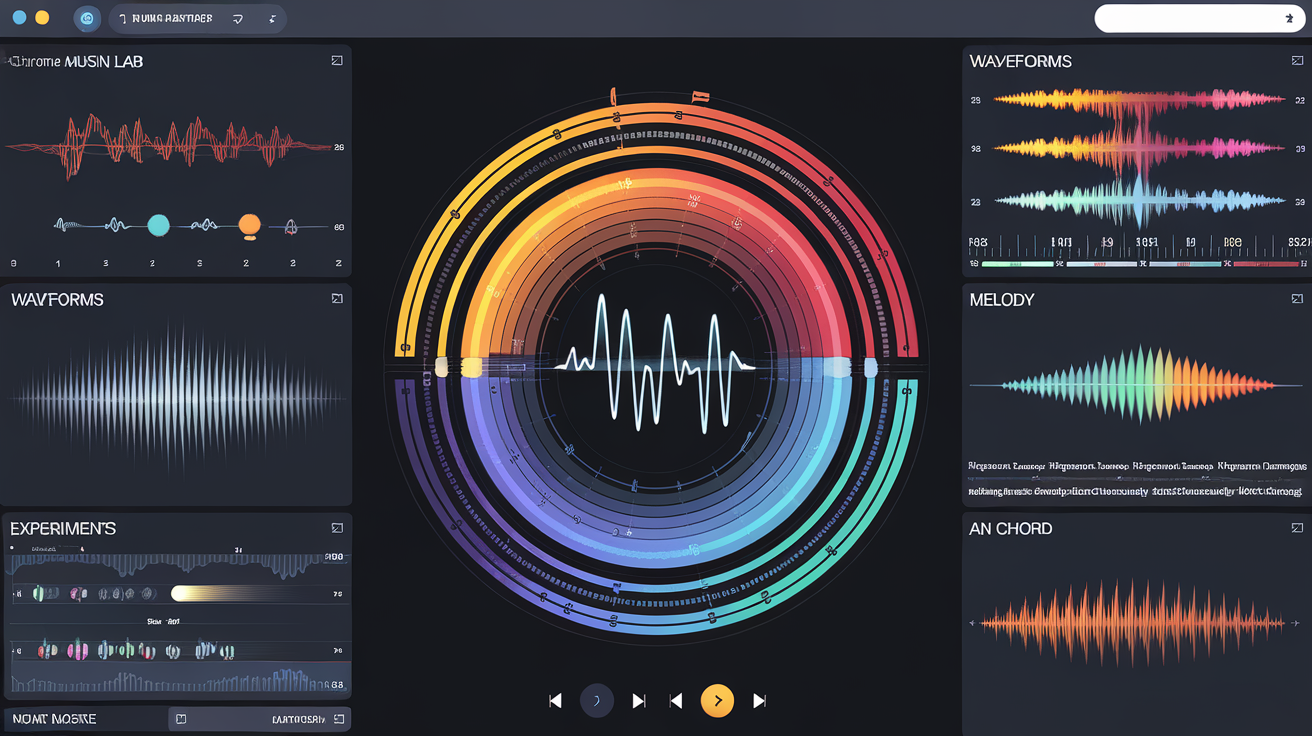The height and width of the screenshot is (736, 1312).
Task: Click the pale blue handle on the right of the ring
Action: [870, 367]
